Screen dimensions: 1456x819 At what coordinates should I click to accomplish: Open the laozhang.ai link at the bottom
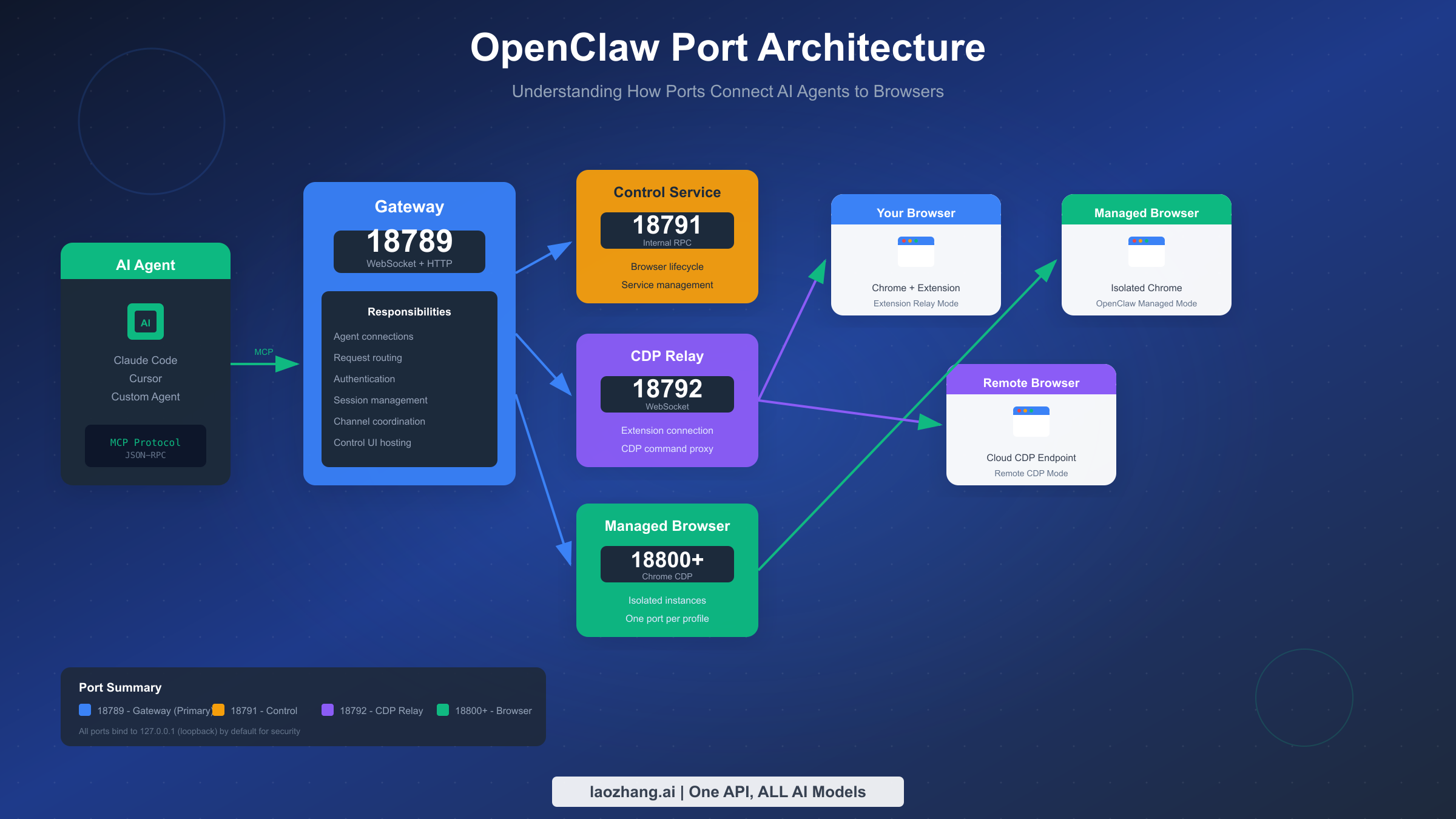point(727,791)
